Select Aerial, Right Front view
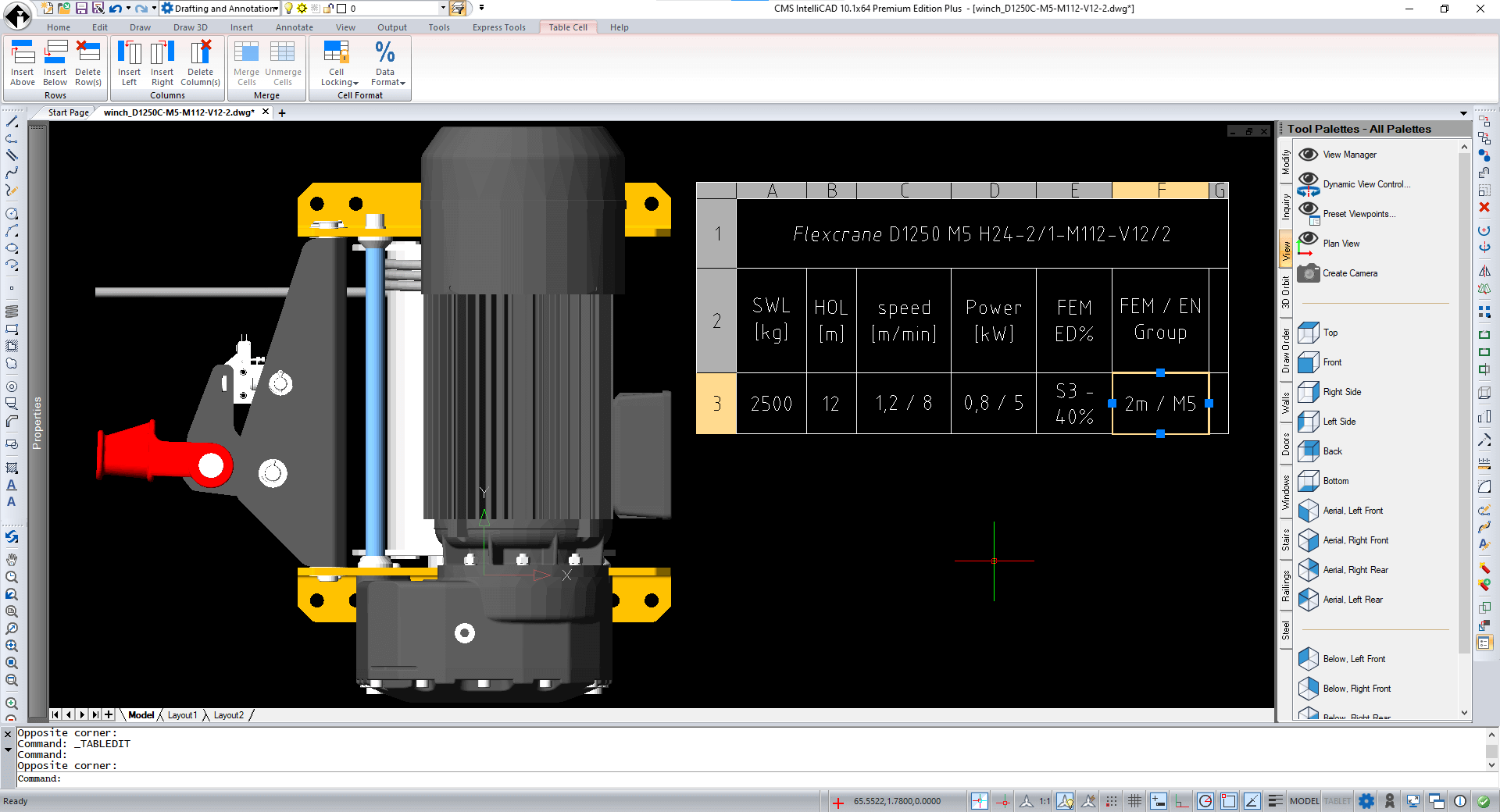The image size is (1500, 812). tap(1355, 540)
